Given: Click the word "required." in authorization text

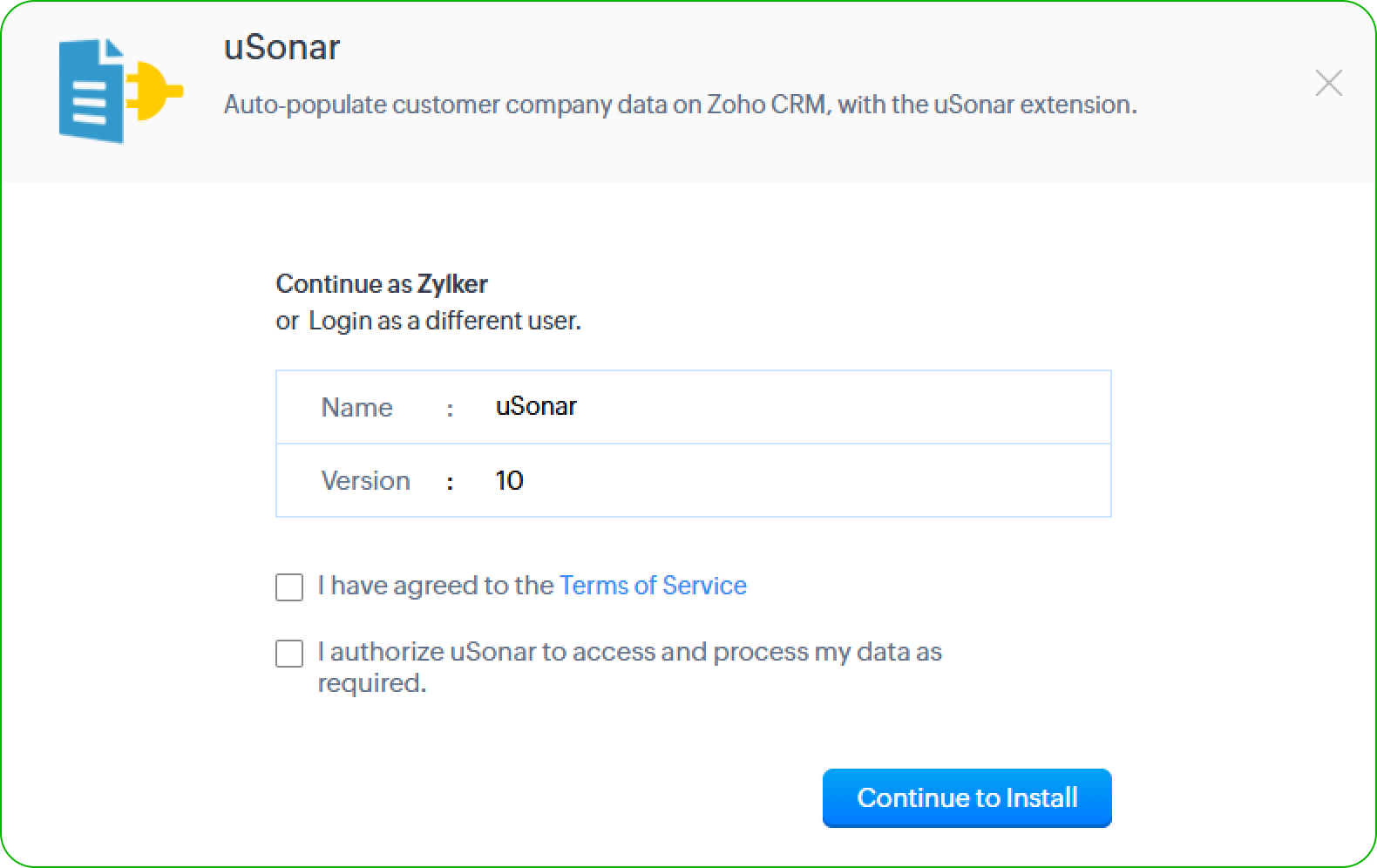Looking at the screenshot, I should [372, 683].
